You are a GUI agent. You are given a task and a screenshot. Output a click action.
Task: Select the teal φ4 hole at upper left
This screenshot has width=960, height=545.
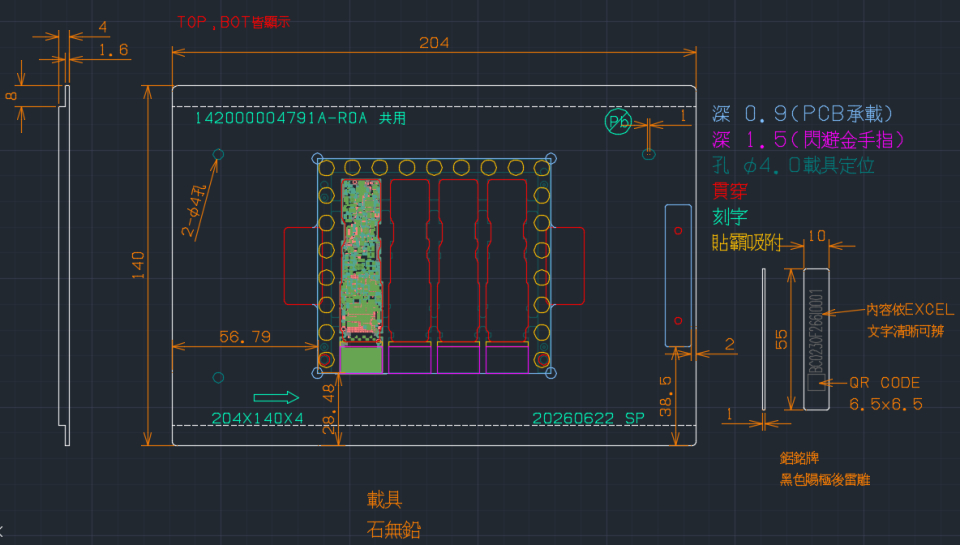(x=218, y=154)
